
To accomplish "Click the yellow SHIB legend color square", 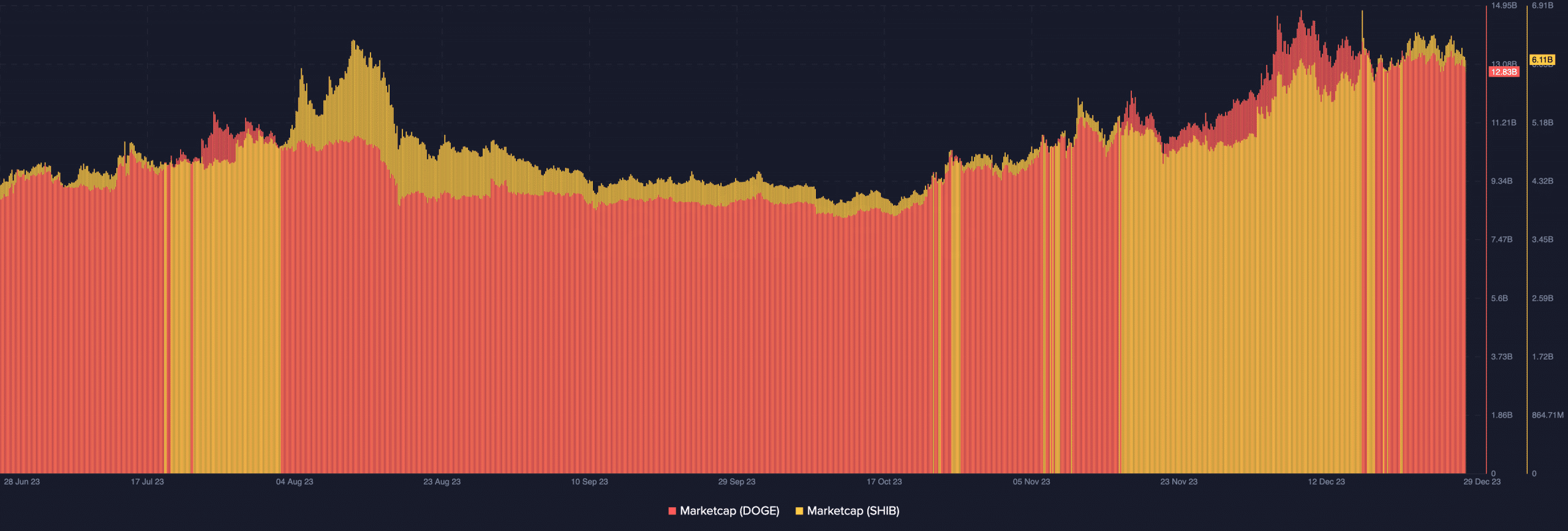I will tap(799, 511).
